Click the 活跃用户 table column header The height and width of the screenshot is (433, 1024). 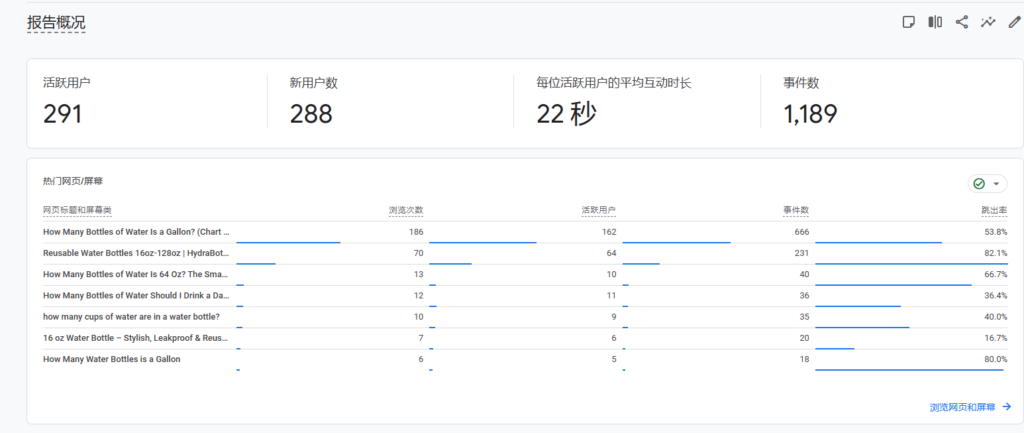pyautogui.click(x=599, y=210)
